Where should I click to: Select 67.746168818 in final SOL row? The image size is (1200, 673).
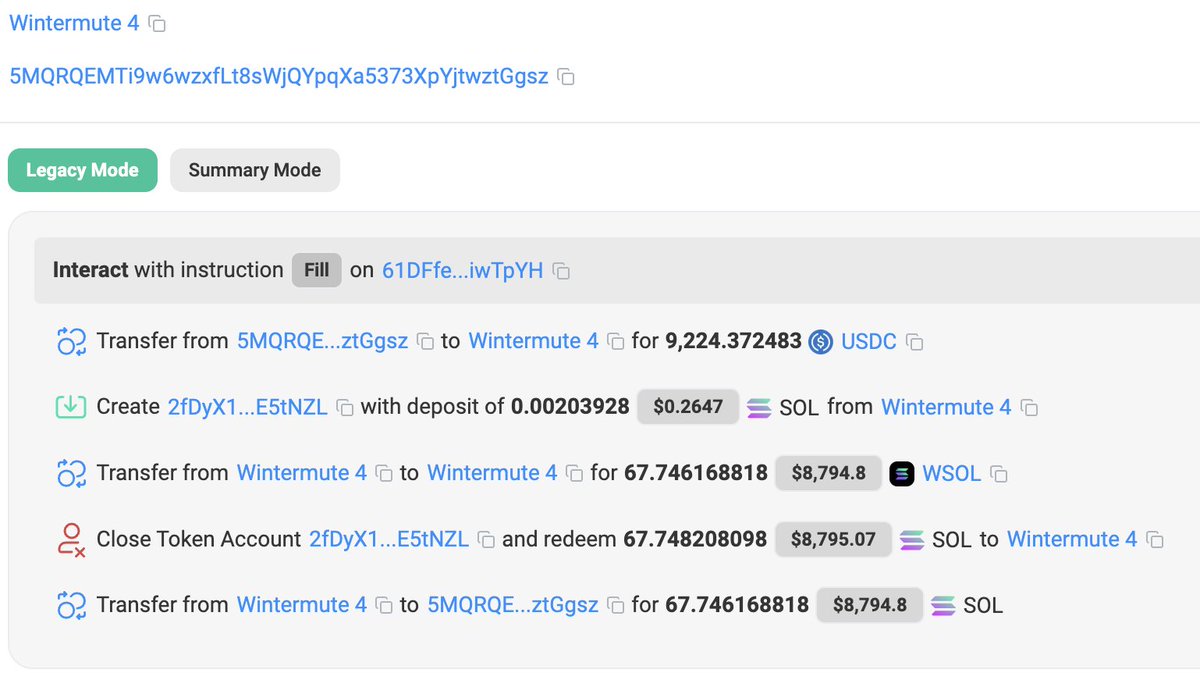737,605
